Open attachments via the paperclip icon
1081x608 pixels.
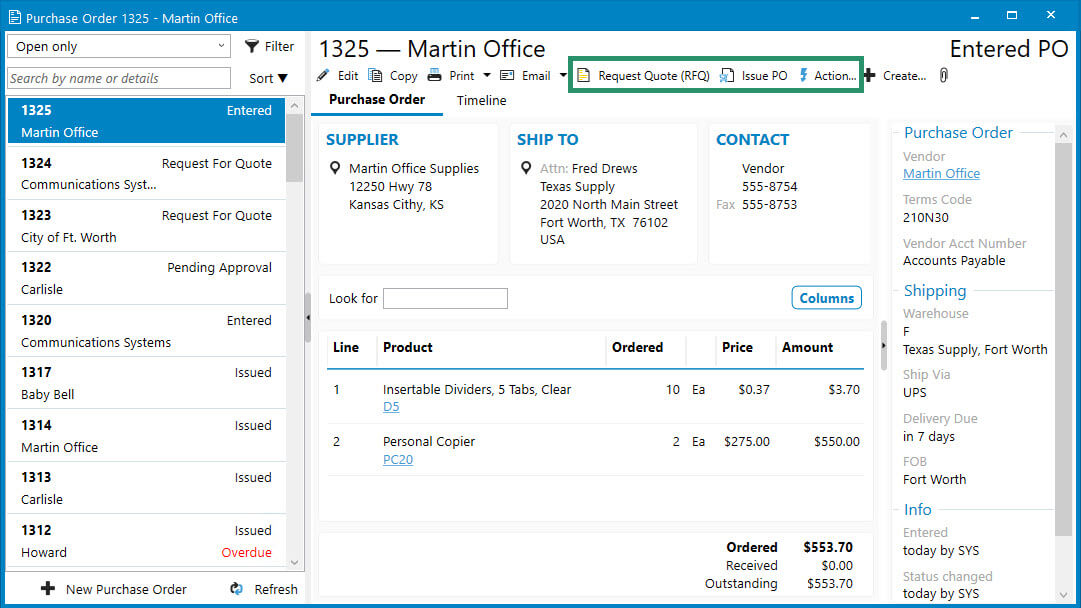click(x=944, y=76)
